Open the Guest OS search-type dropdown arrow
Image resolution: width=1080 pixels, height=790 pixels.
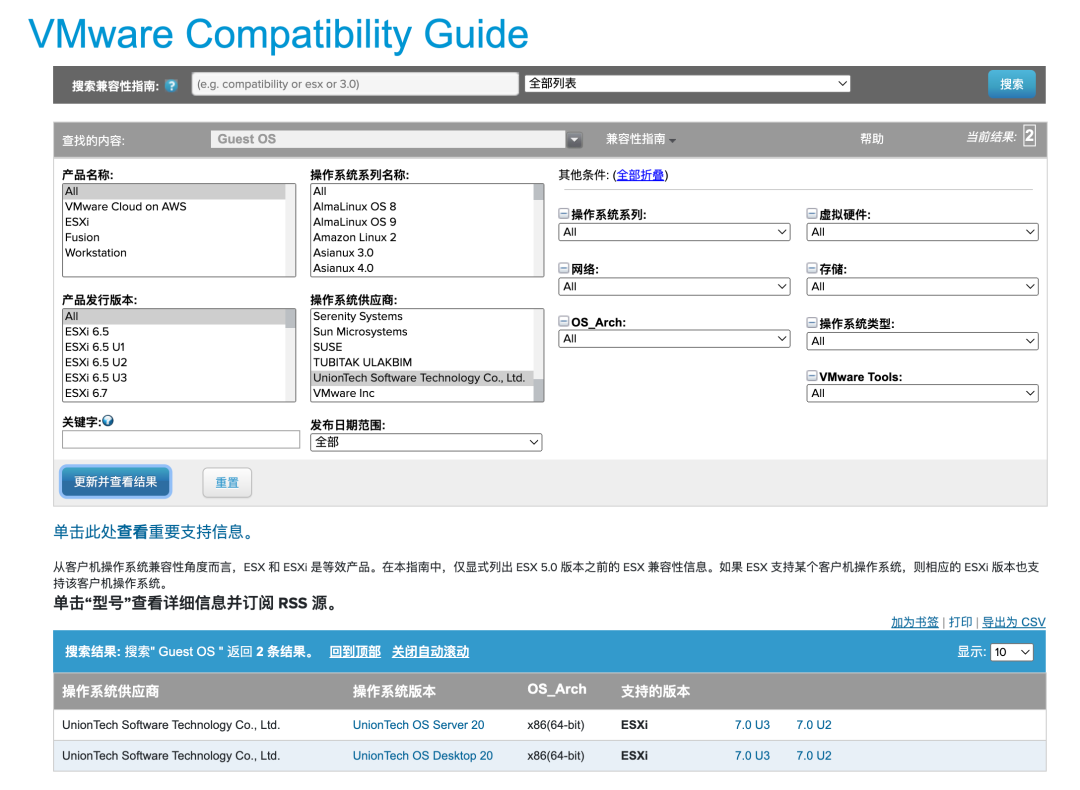(x=574, y=140)
